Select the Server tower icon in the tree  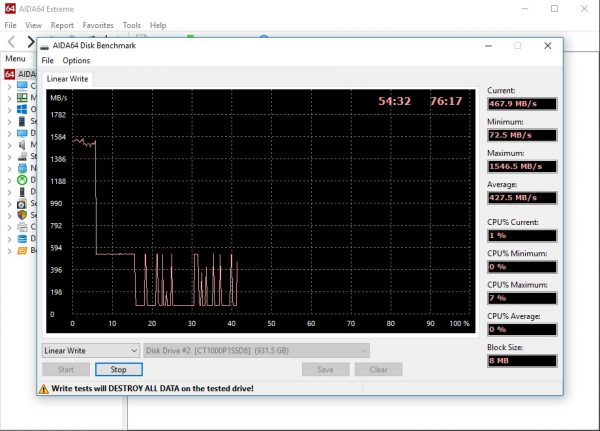click(22, 121)
